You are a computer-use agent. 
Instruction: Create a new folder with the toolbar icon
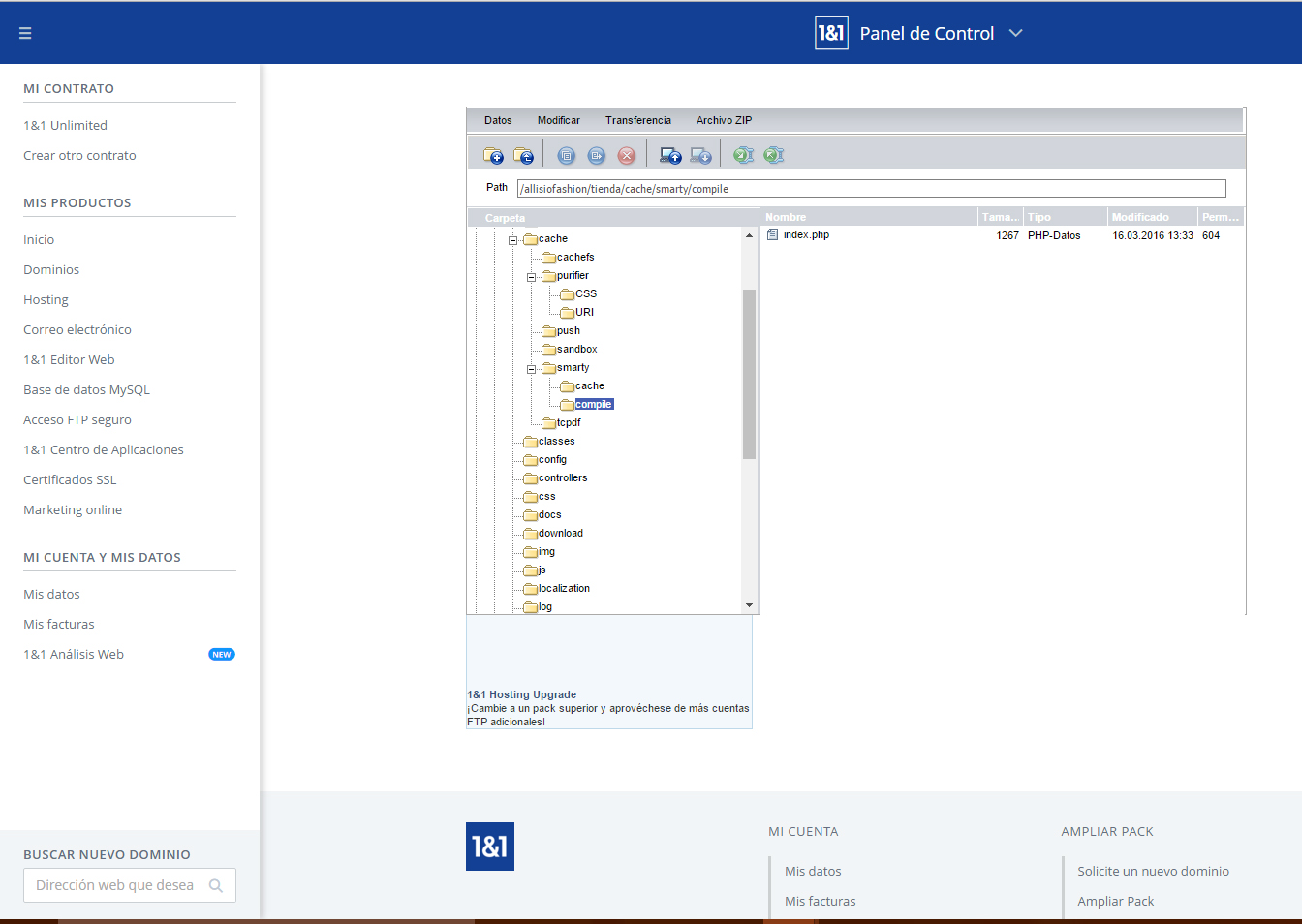tap(494, 155)
